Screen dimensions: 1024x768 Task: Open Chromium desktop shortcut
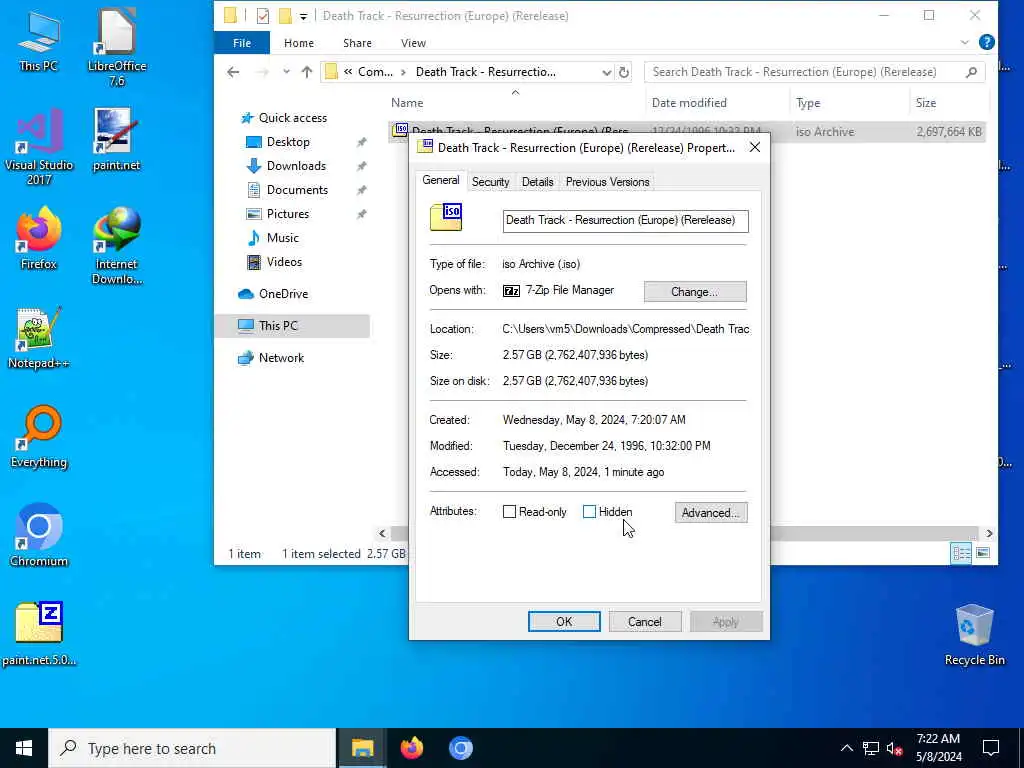pyautogui.click(x=39, y=536)
